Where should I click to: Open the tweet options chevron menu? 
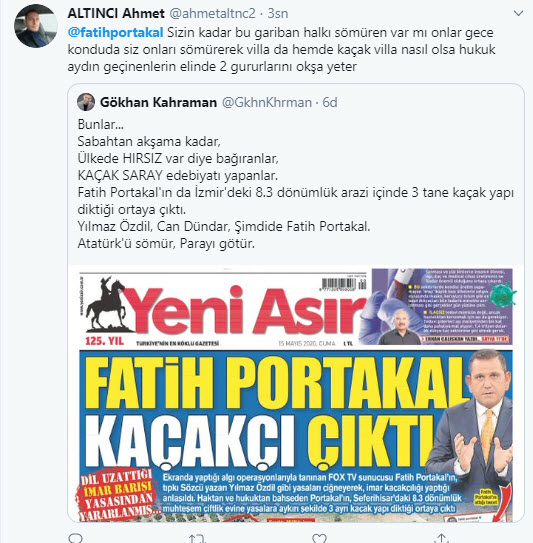518,14
